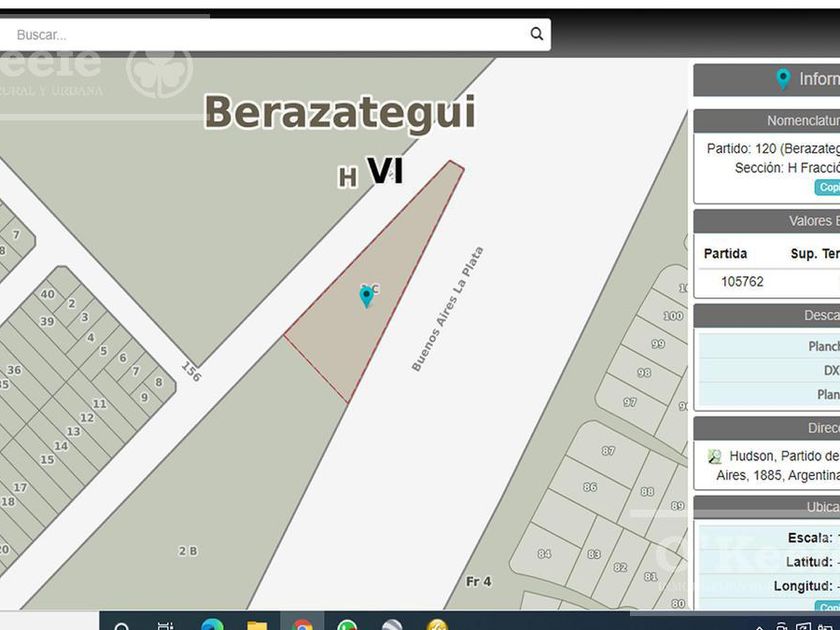Select parcel 11 on the map
Viewport: 840px width, 630px height.
(100, 404)
